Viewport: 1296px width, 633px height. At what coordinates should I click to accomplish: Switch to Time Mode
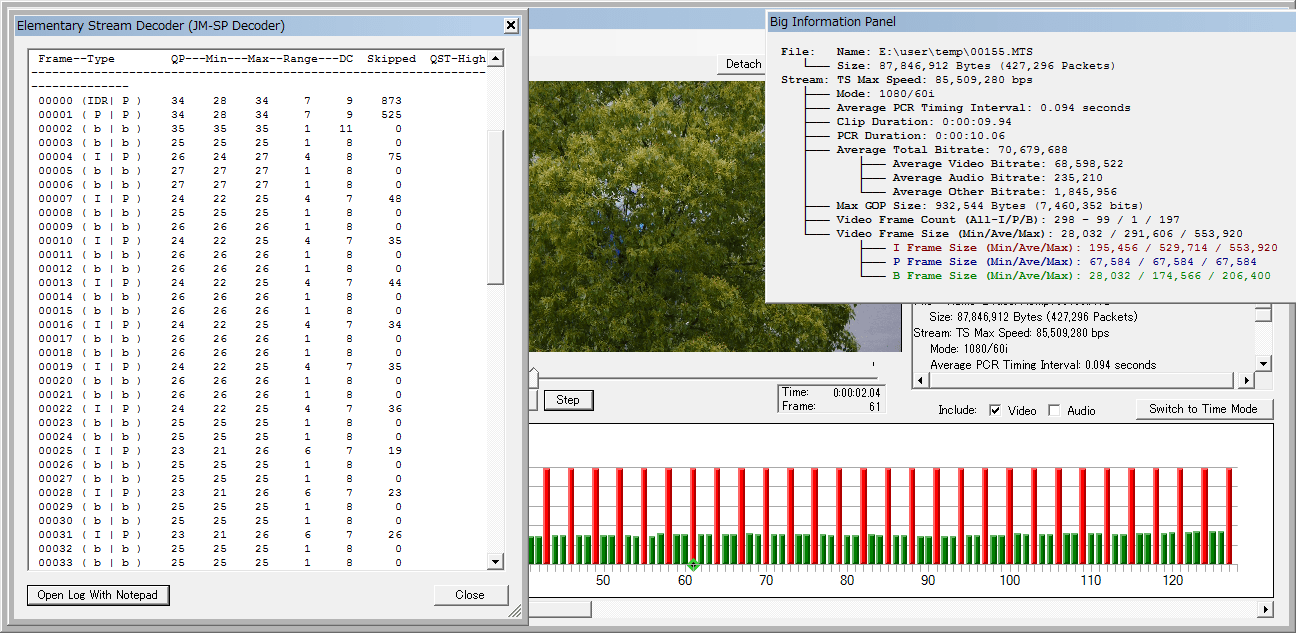click(1203, 409)
